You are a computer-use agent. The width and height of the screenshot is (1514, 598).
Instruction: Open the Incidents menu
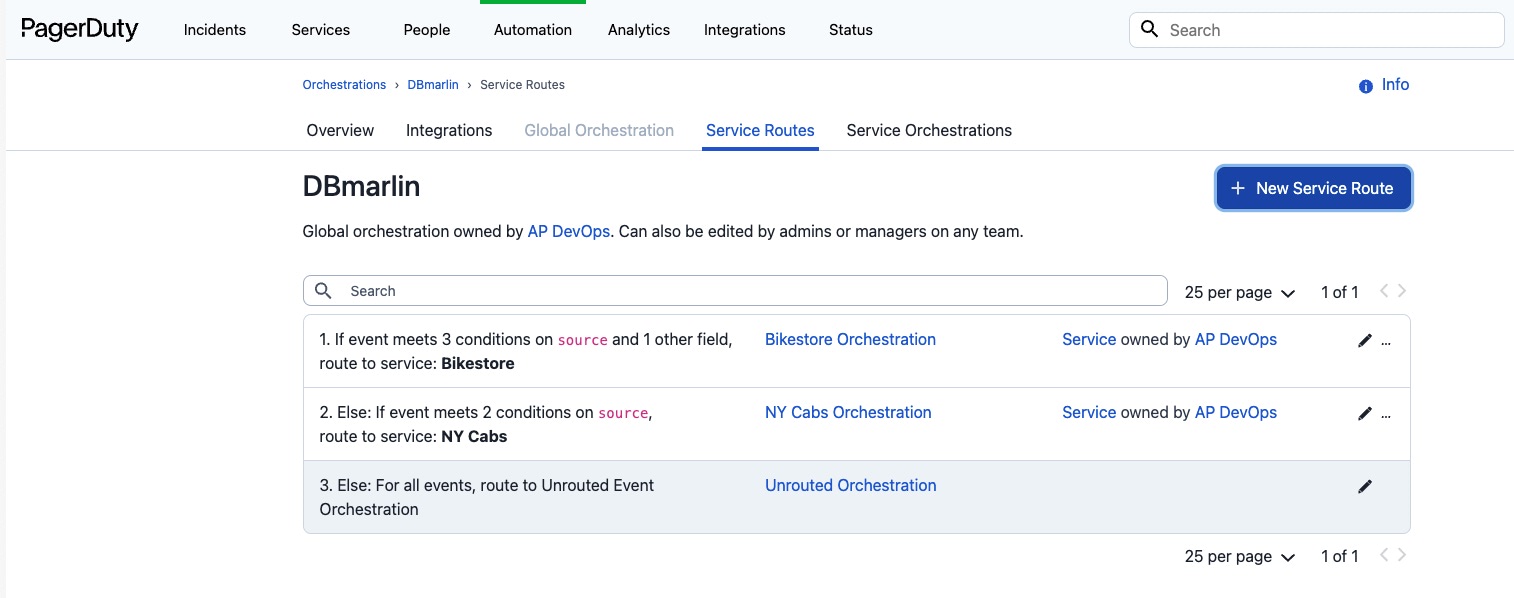point(215,30)
